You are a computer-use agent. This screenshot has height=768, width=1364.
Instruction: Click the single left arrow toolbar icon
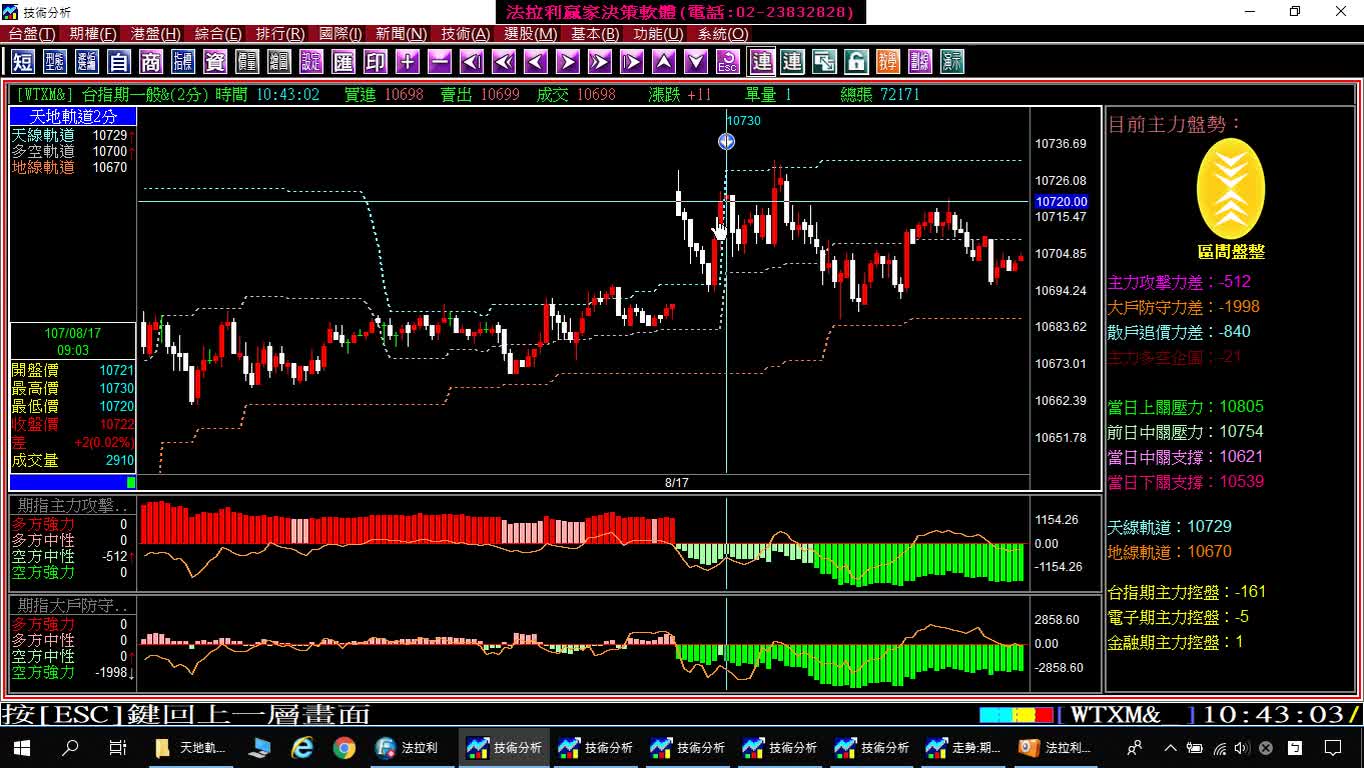tap(536, 62)
